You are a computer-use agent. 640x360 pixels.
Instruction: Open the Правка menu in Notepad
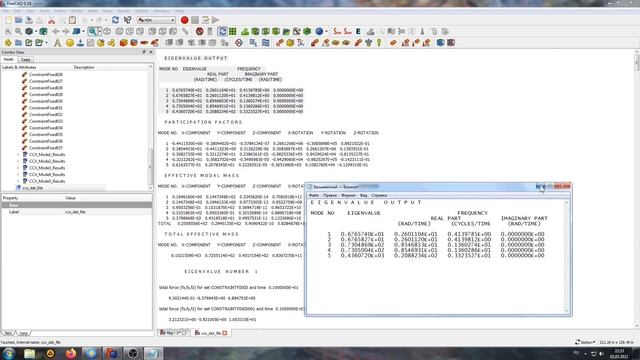[330, 196]
